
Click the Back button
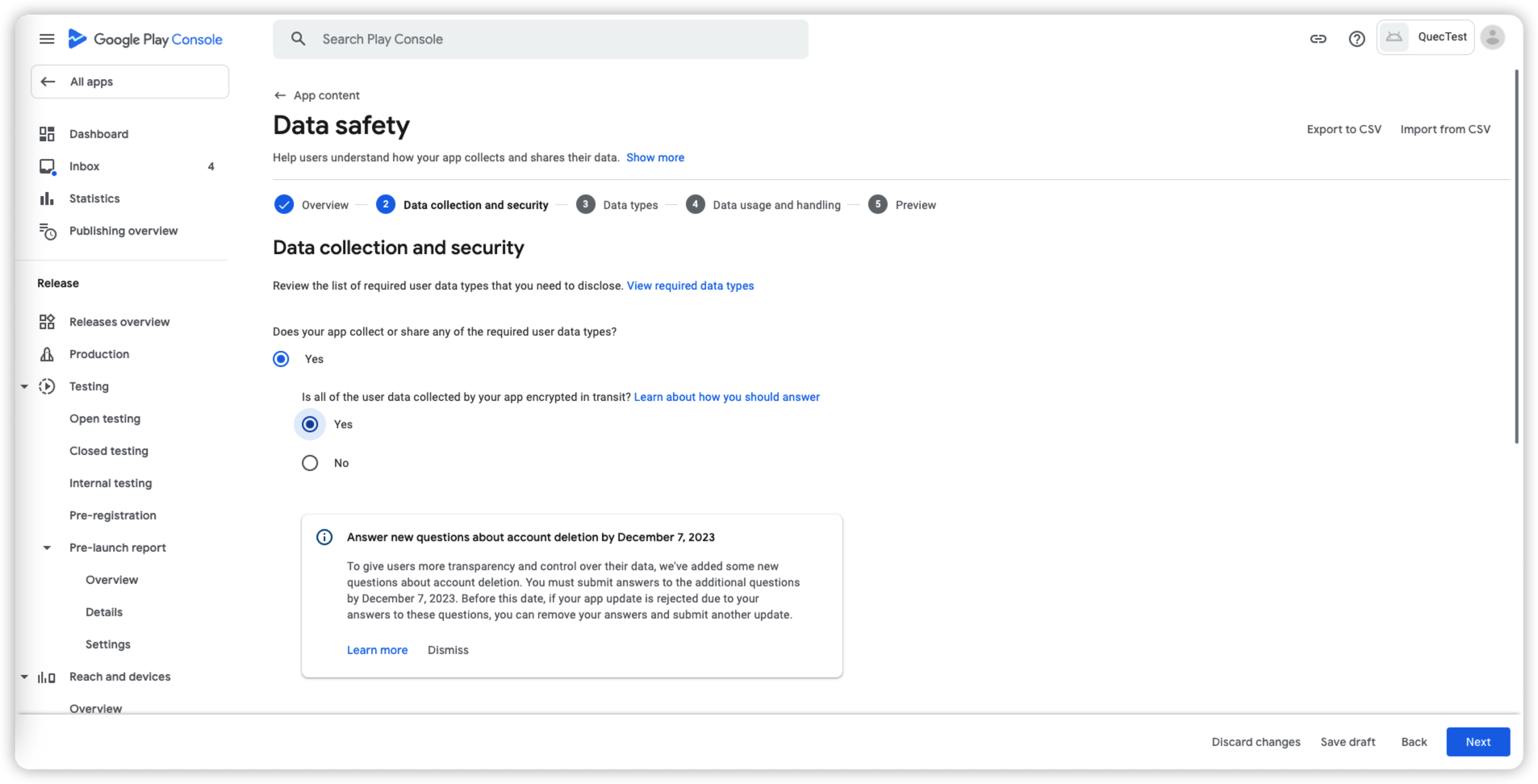pyautogui.click(x=1414, y=742)
